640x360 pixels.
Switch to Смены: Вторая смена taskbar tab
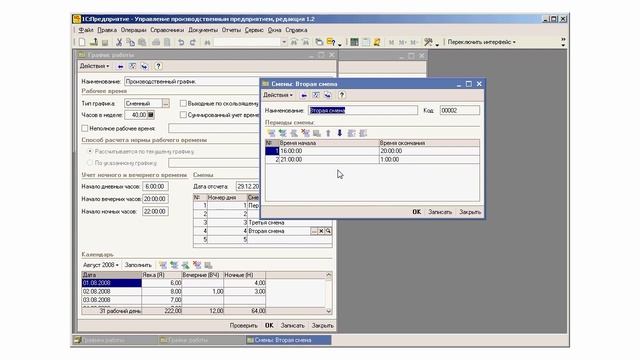tap(288, 340)
